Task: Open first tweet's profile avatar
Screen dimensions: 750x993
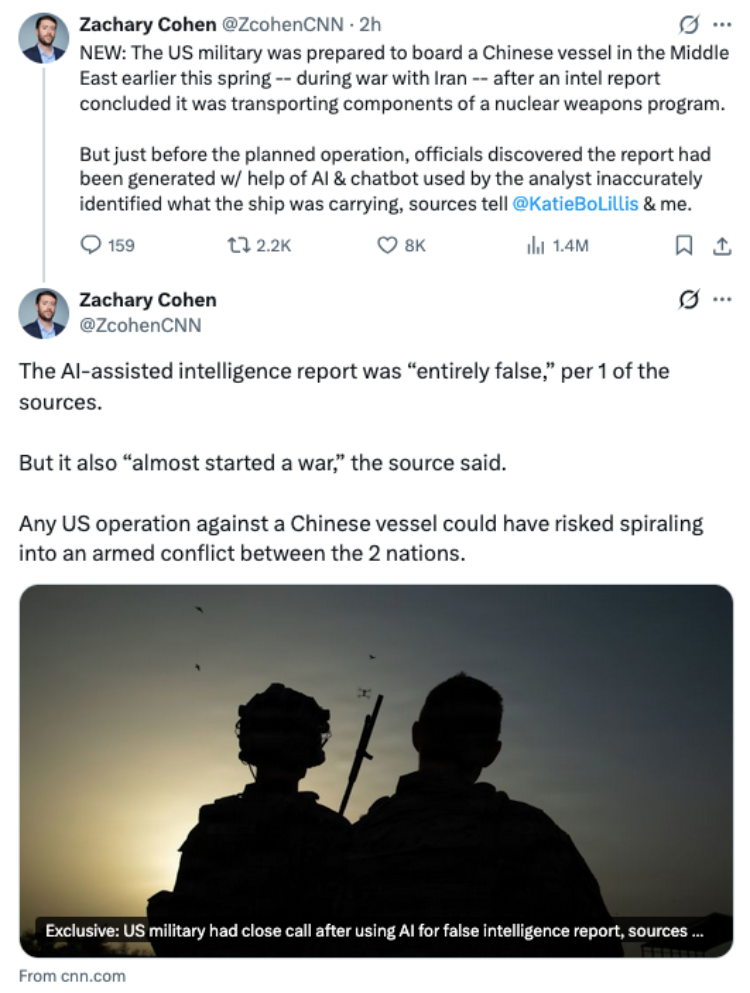Action: coord(44,38)
